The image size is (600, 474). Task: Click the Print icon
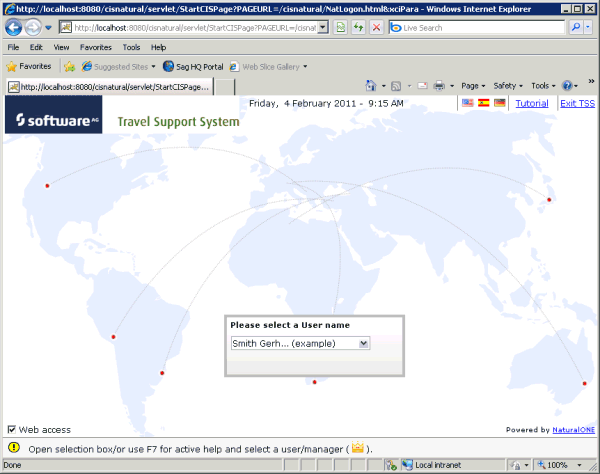tap(439, 86)
